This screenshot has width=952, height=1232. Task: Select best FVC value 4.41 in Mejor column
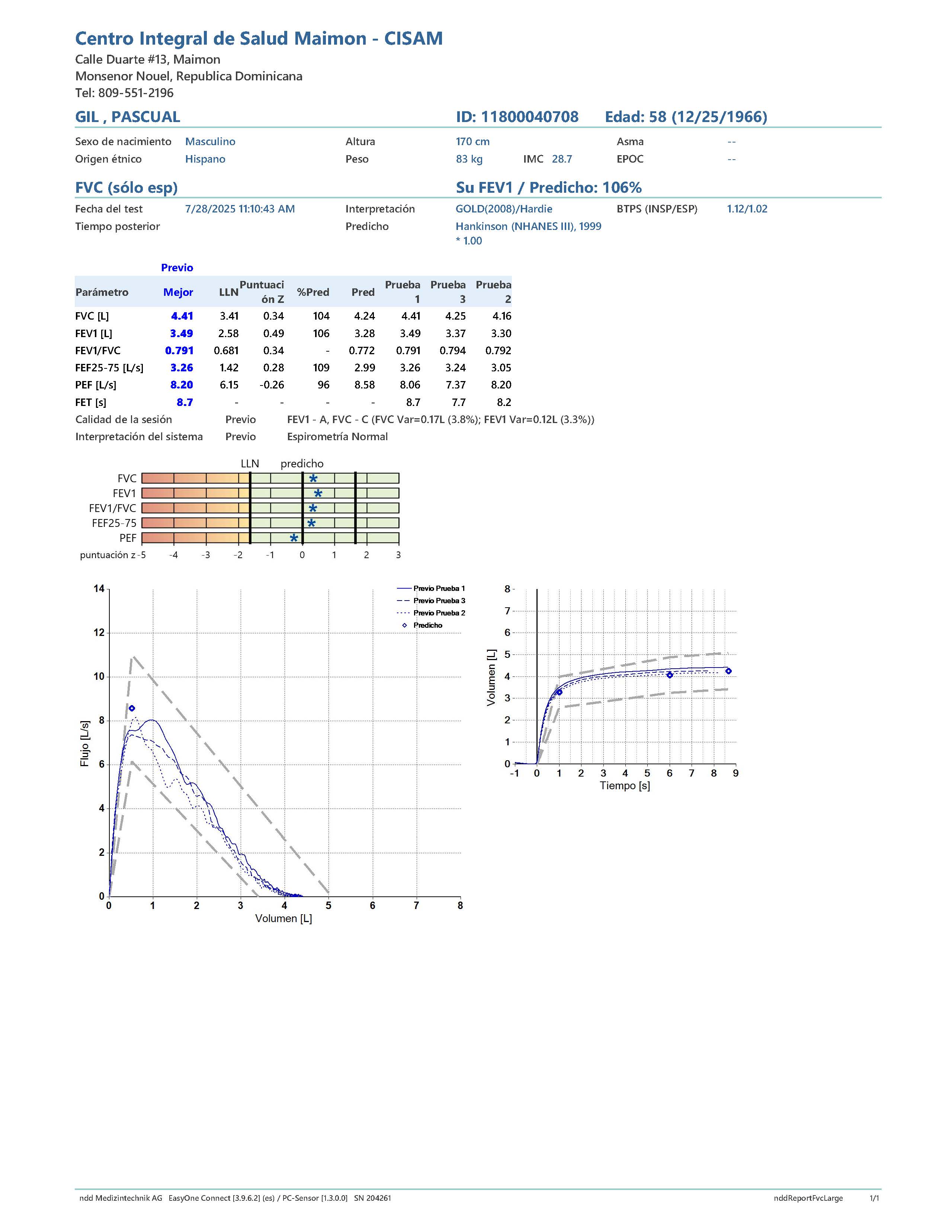182,316
